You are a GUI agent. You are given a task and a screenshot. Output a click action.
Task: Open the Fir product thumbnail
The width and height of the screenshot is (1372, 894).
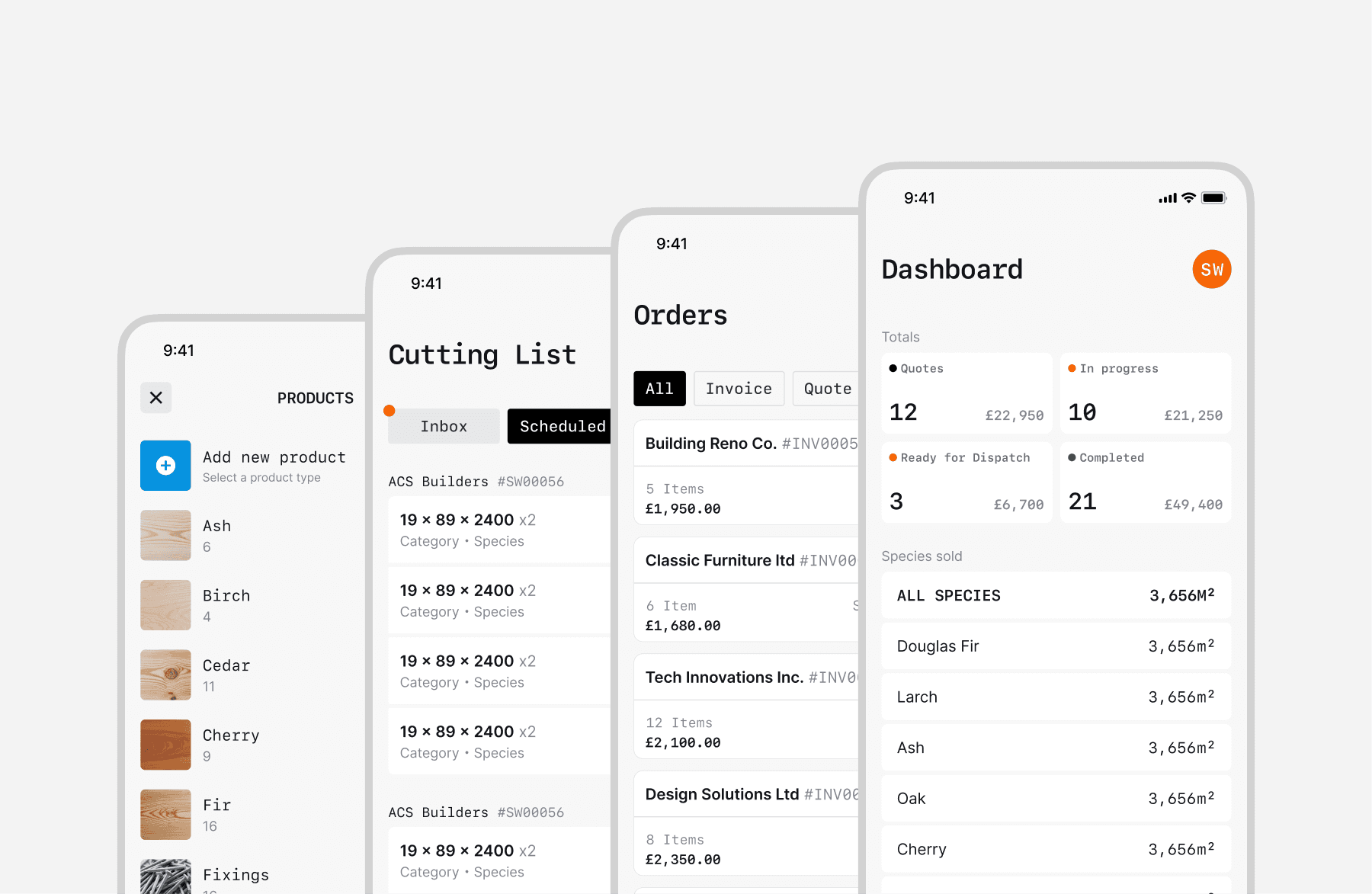click(165, 815)
